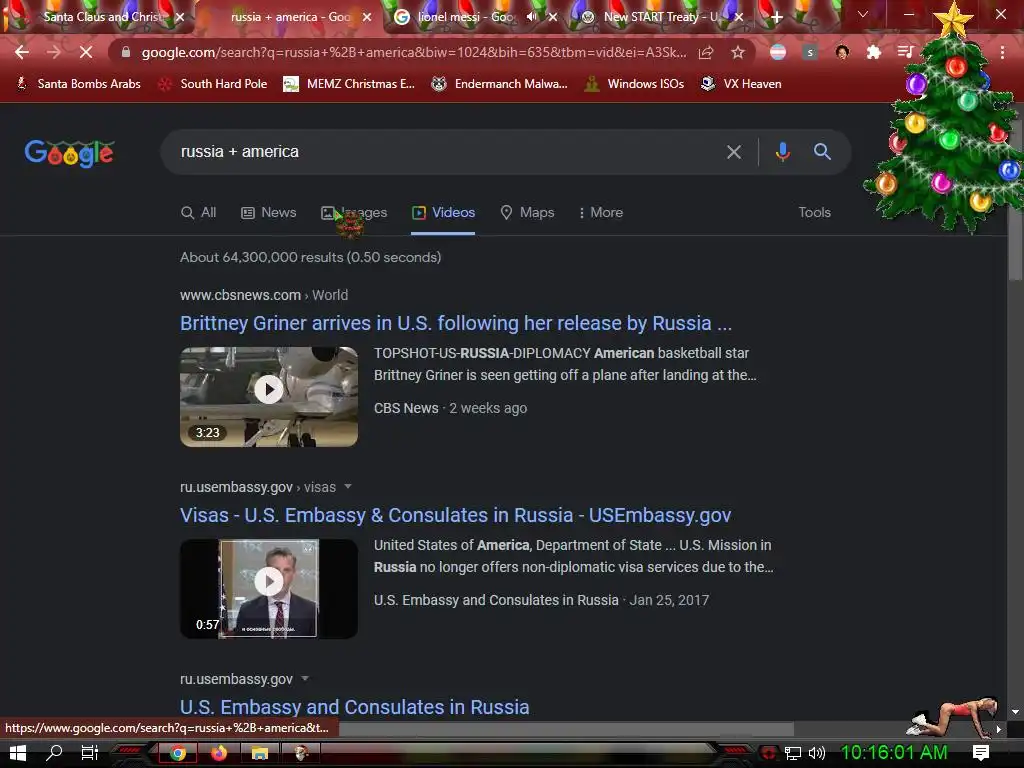Submit search with the magnifying glass icon
This screenshot has width=1024, height=768.
822,152
